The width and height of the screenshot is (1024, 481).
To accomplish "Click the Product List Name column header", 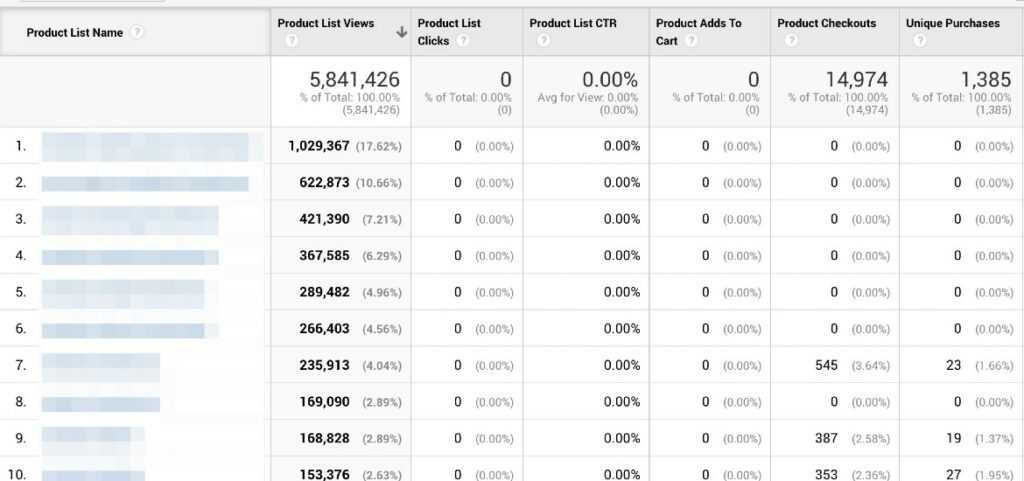I will pyautogui.click(x=75, y=33).
